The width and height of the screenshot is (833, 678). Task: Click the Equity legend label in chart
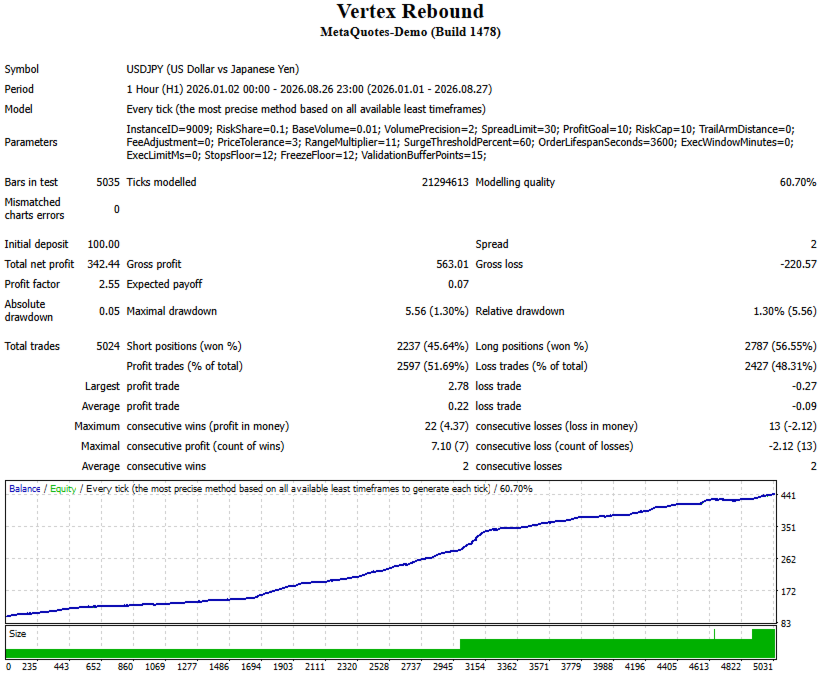[x=63, y=489]
